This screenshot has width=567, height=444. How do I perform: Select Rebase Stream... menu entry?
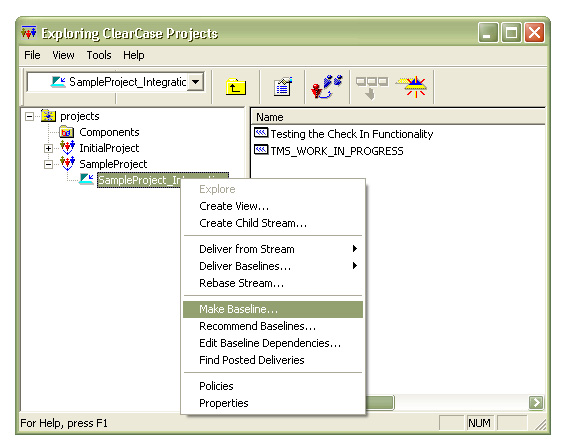coord(273,283)
